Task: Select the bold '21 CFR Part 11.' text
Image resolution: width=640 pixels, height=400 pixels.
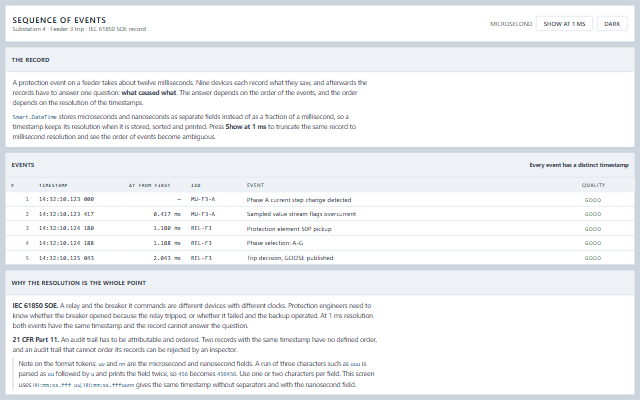Action: (36, 340)
